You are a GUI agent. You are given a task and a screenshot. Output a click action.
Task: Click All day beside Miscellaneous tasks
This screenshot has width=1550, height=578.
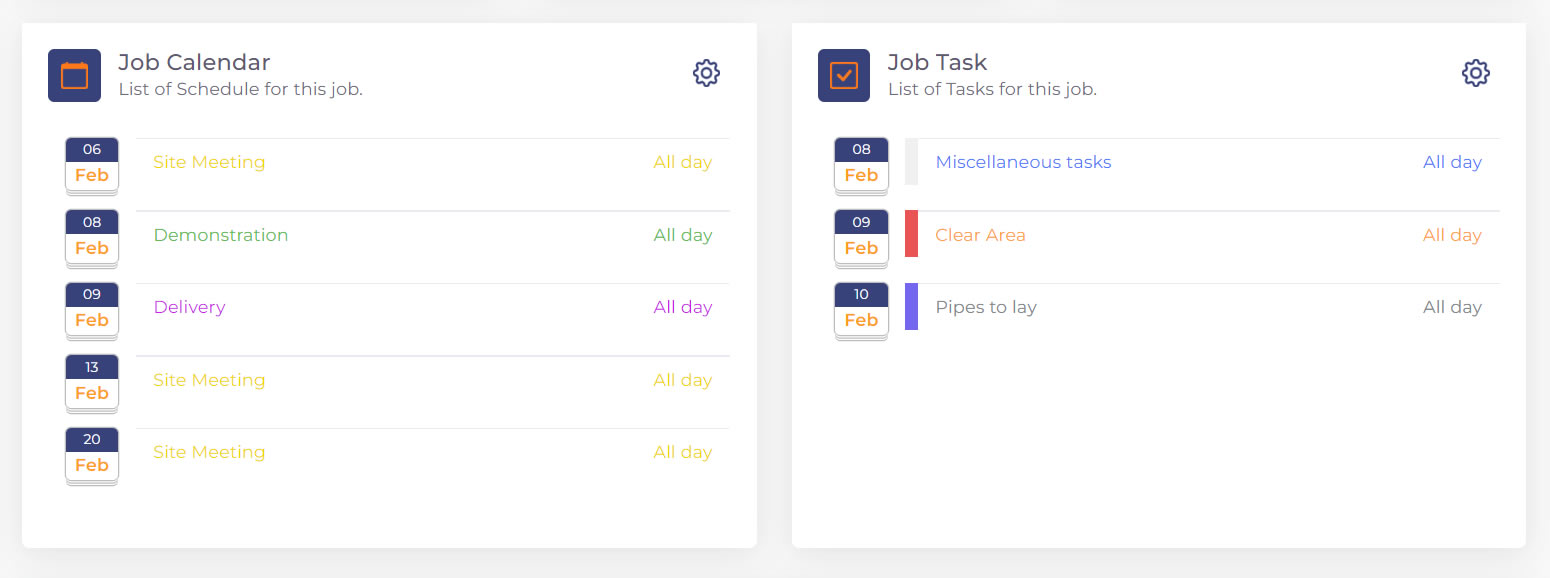(1452, 161)
